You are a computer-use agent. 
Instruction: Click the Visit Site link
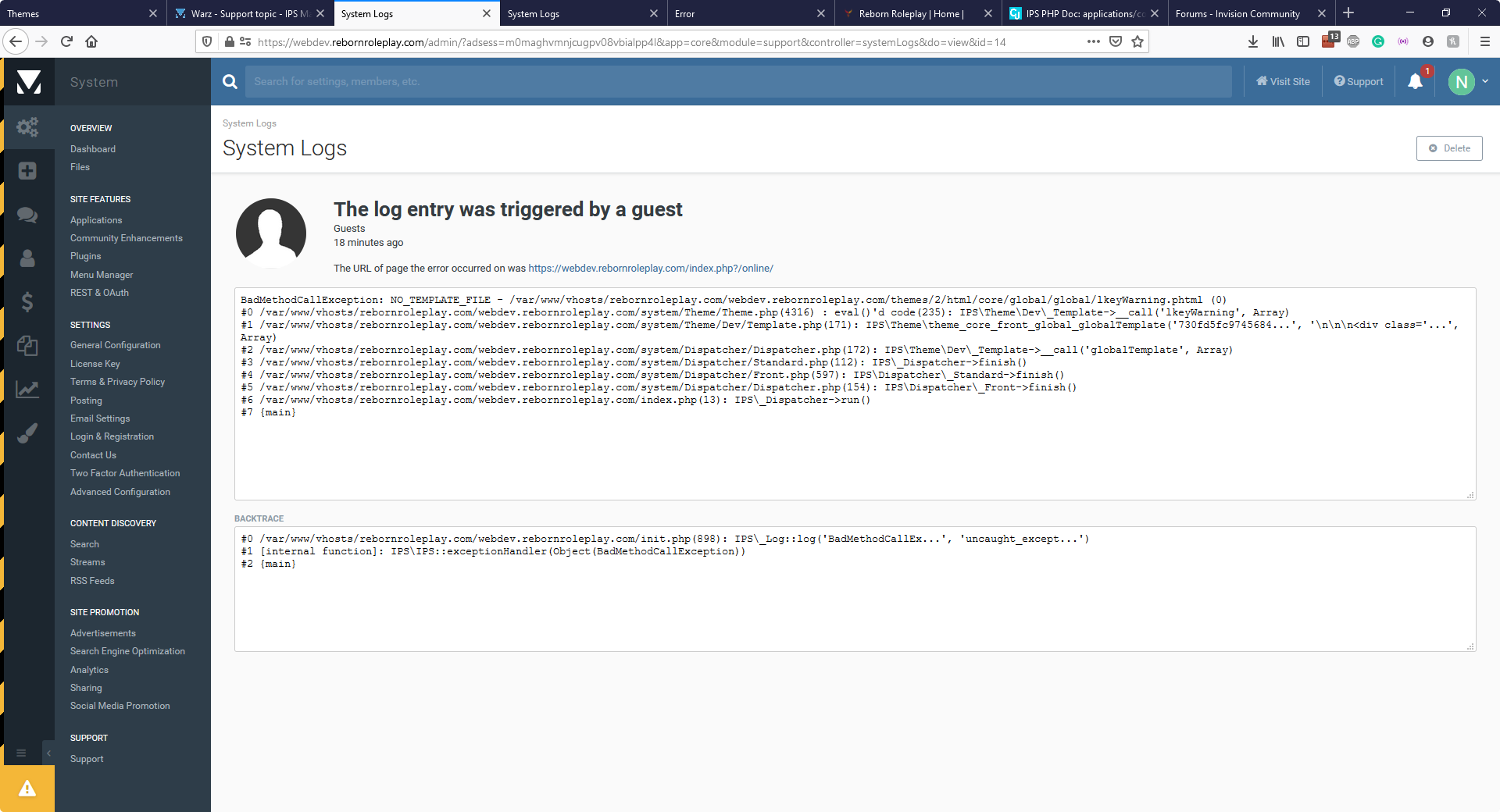pyautogui.click(x=1283, y=81)
